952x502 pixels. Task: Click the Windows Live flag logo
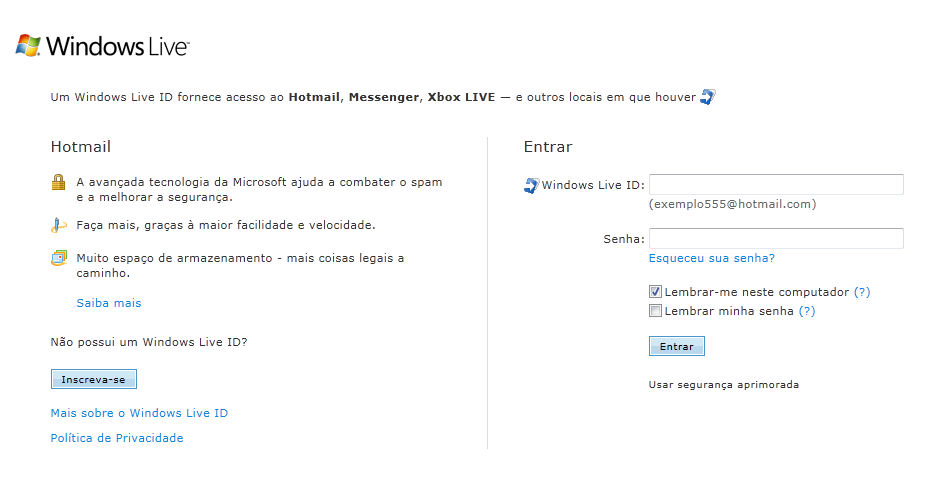(x=28, y=46)
